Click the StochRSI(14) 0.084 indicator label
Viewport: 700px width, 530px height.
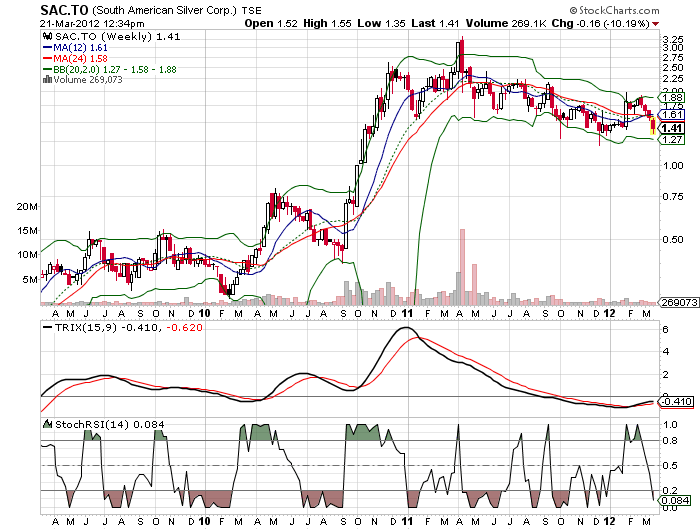tap(109, 424)
